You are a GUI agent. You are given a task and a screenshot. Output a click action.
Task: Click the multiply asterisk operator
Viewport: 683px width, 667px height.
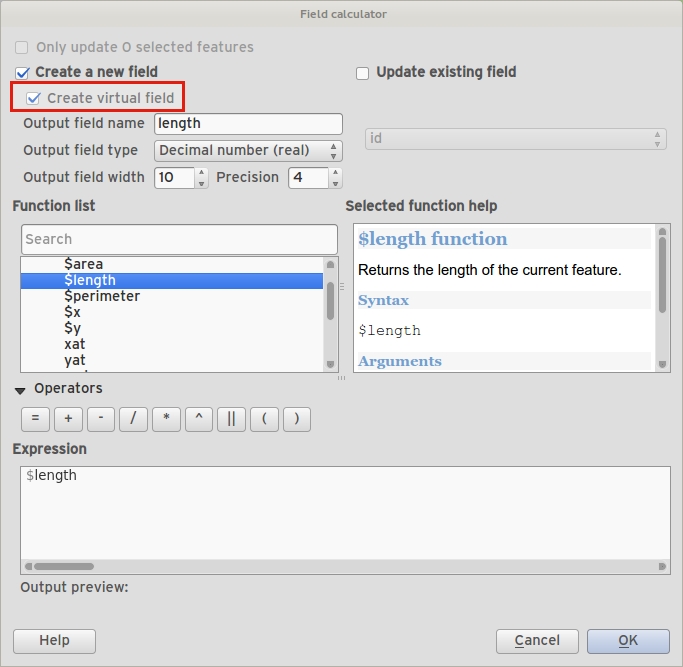[166, 419]
